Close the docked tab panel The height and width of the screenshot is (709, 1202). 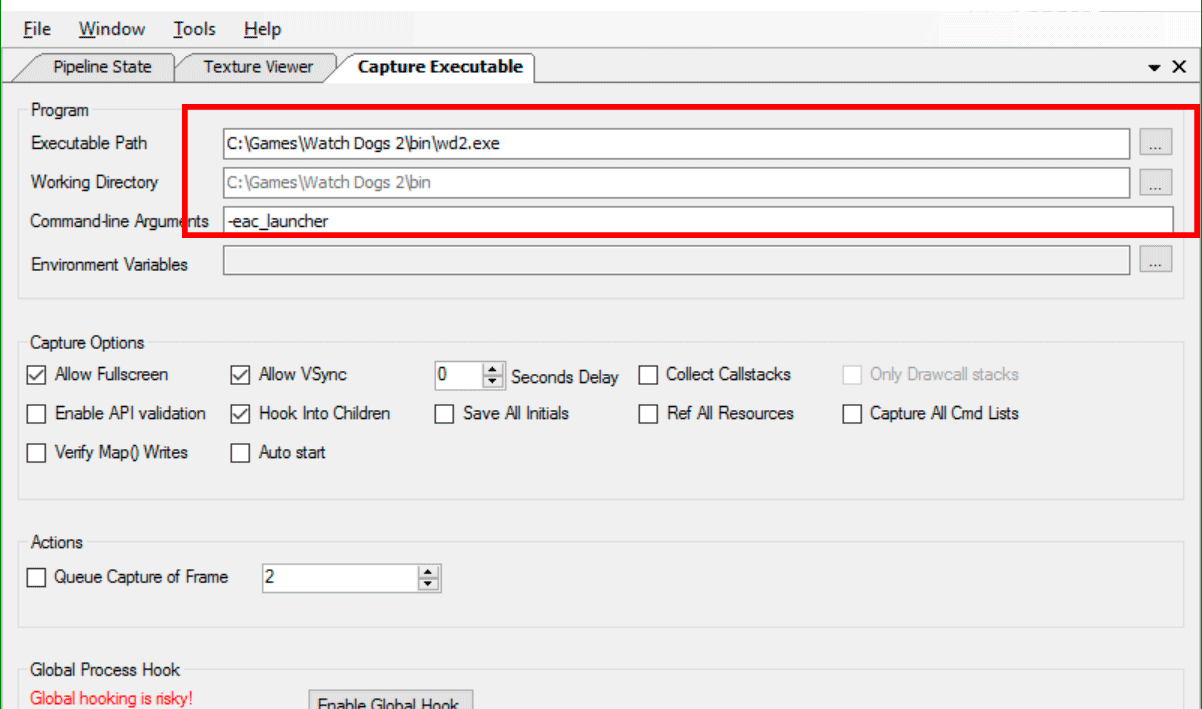1181,67
